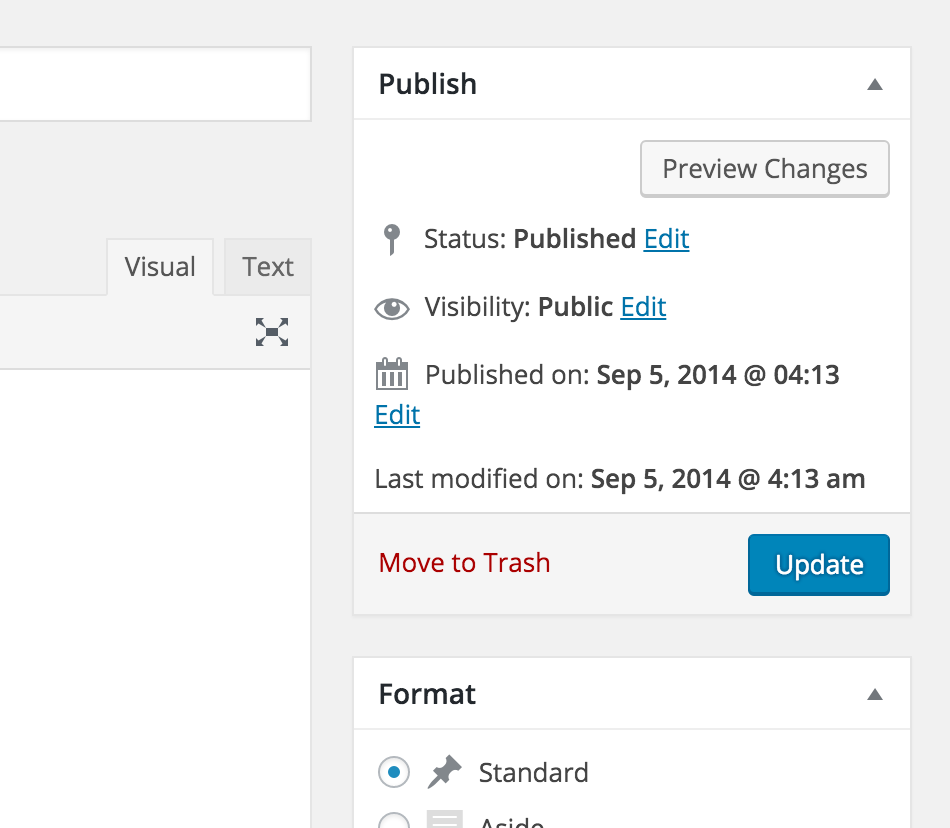This screenshot has height=828, width=950.
Task: Click the Standard format pushpin icon
Action: (x=444, y=772)
